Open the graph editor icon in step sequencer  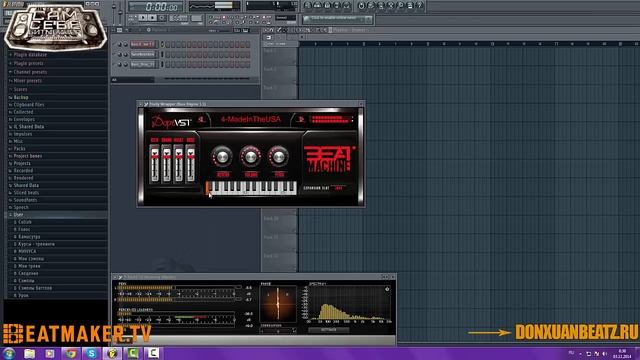click(237, 30)
